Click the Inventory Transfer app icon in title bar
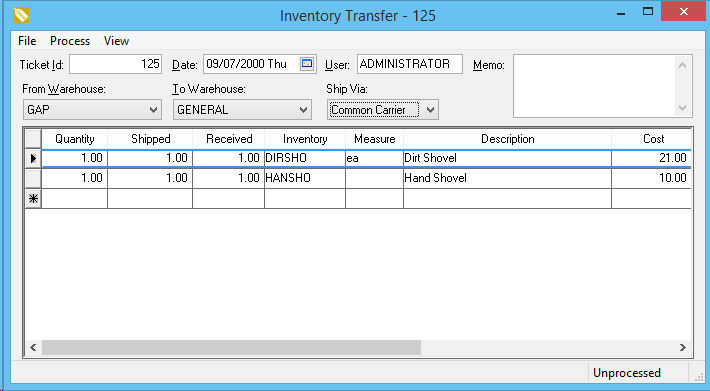The width and height of the screenshot is (710, 391). pyautogui.click(x=21, y=15)
